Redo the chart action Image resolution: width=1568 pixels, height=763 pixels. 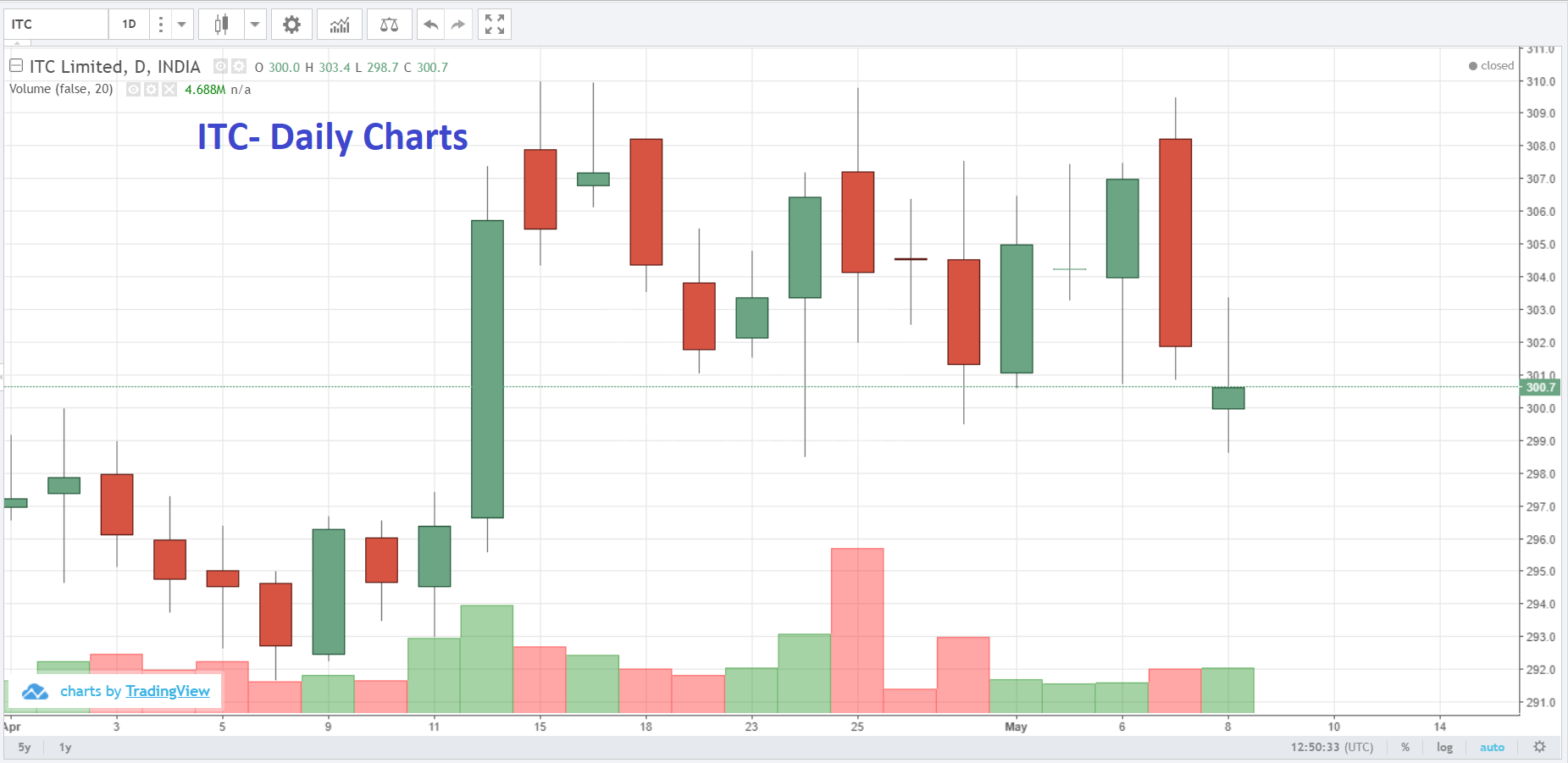(x=458, y=25)
